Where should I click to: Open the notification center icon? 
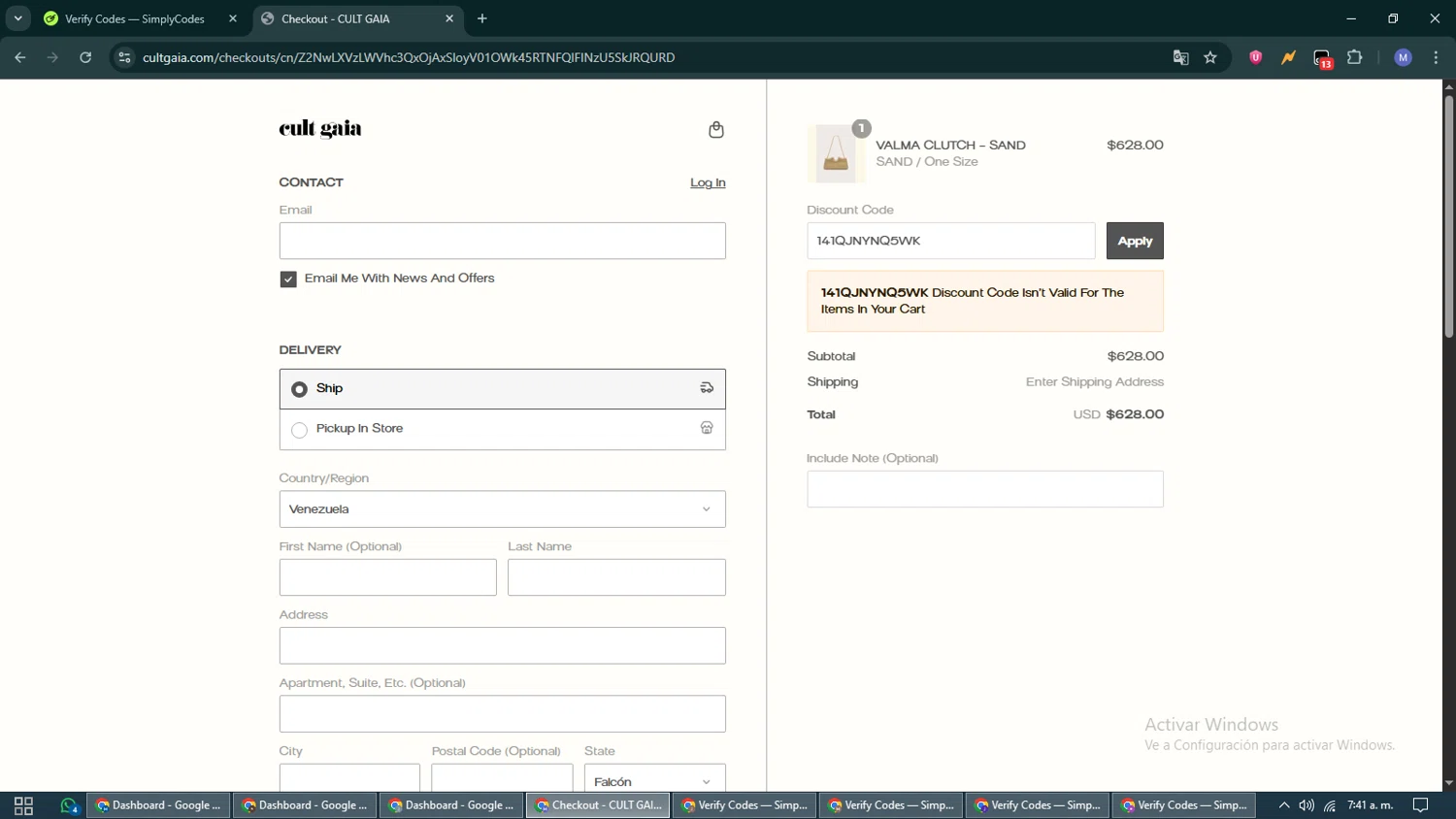point(1421,805)
